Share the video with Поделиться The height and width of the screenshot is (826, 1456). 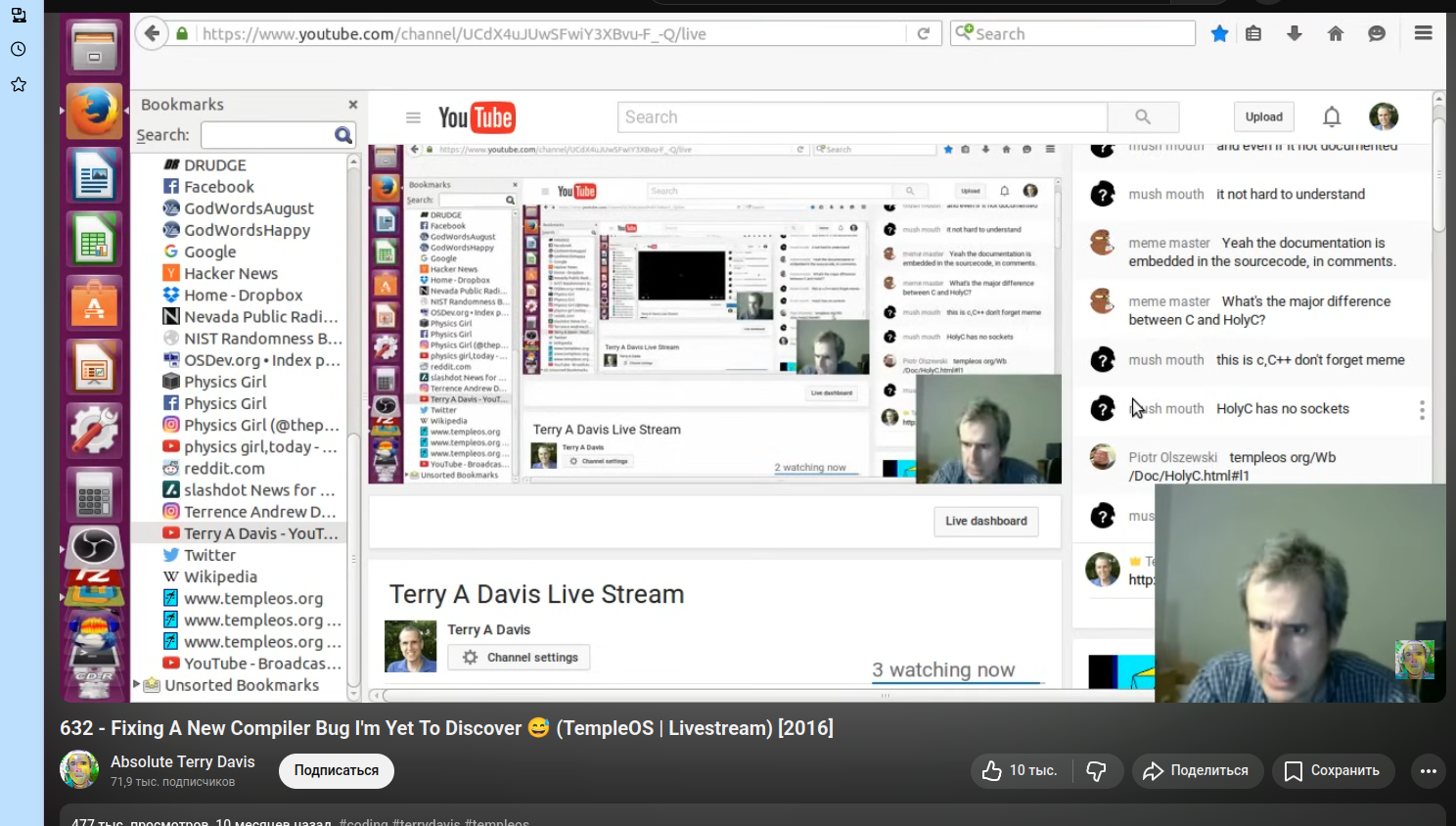tap(1197, 771)
